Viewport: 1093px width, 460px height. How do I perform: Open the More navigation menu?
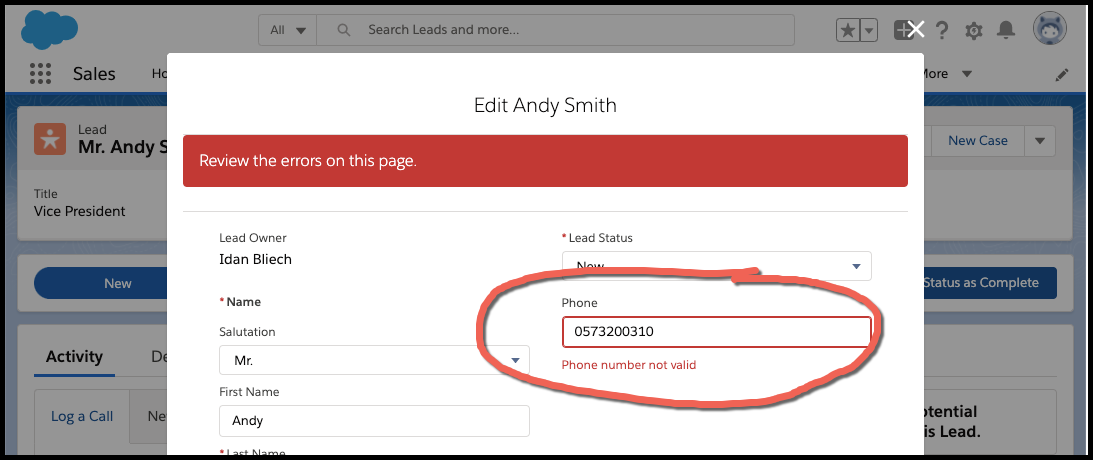(x=945, y=74)
